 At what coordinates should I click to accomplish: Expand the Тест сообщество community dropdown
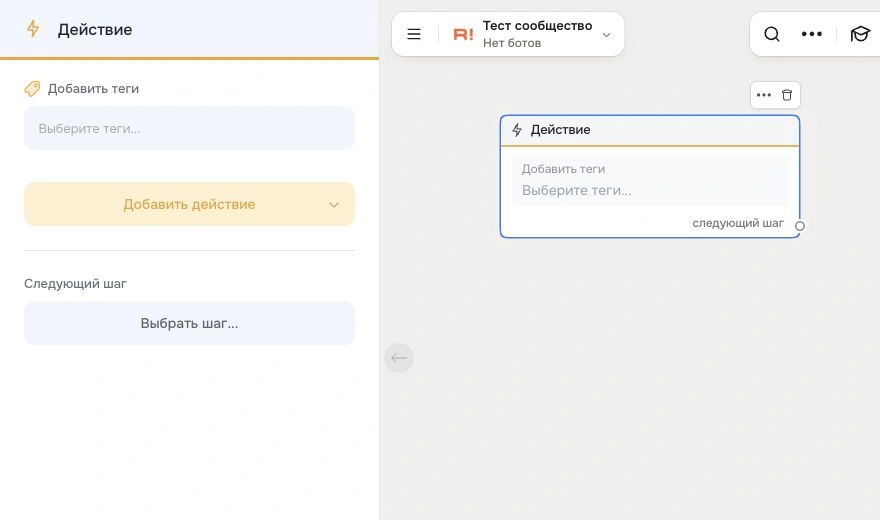click(606, 35)
